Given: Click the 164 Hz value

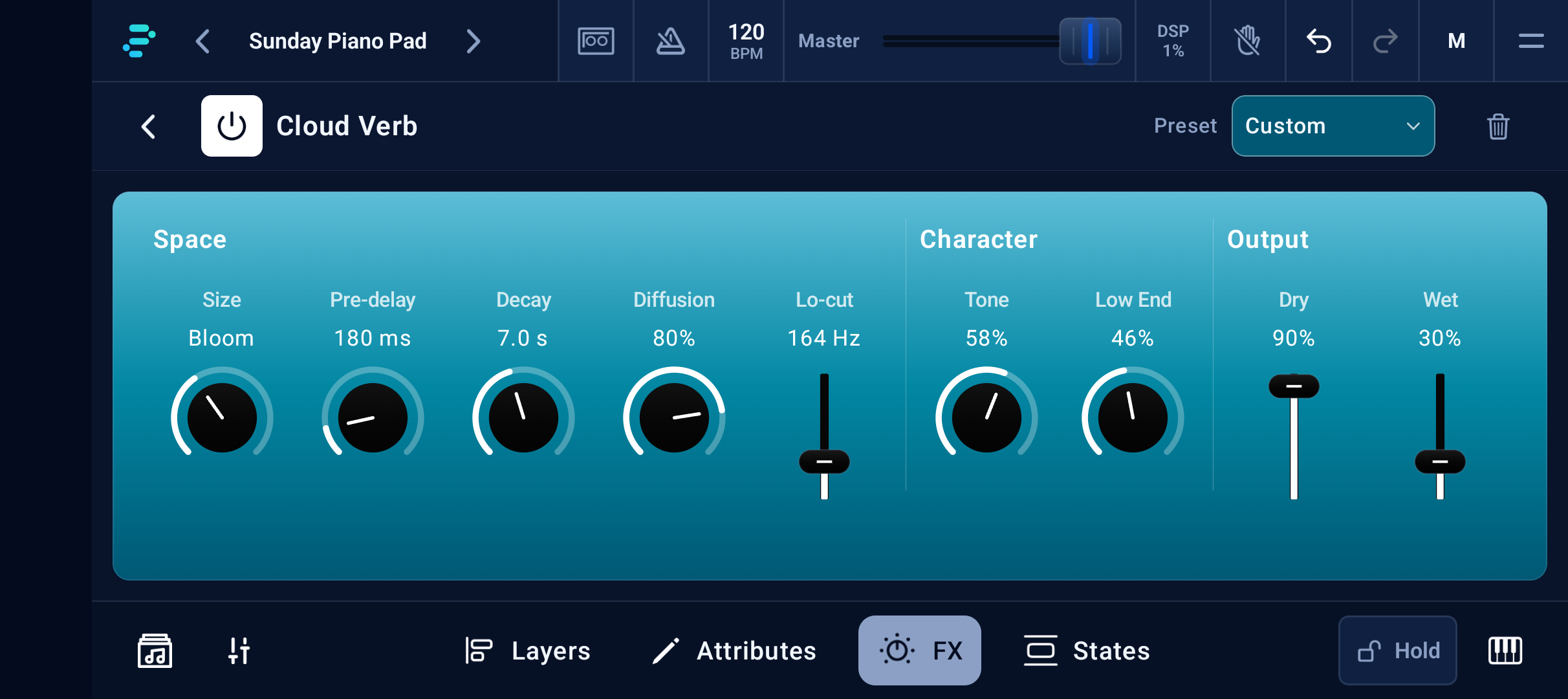Looking at the screenshot, I should point(824,338).
